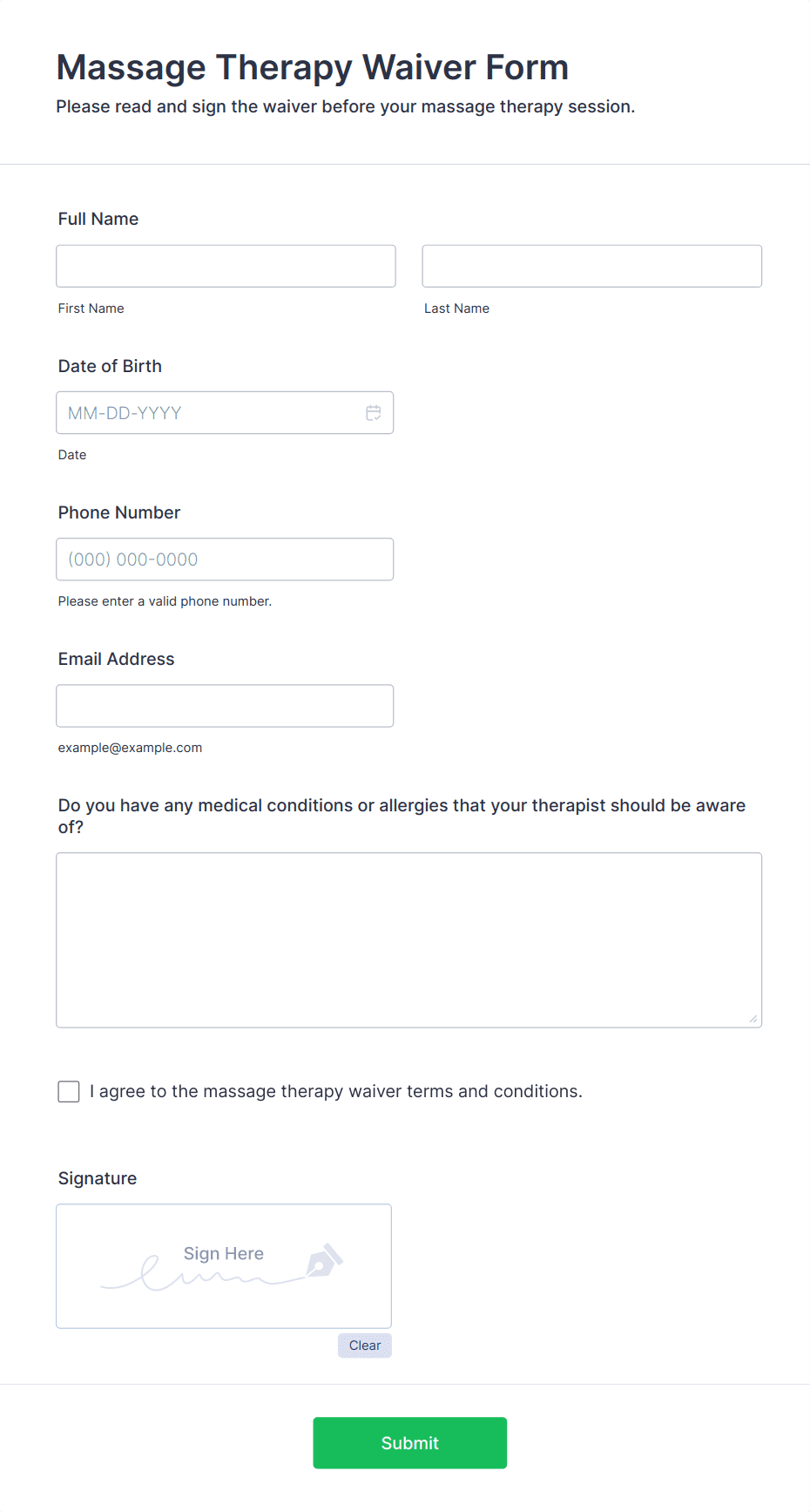
Task: Click the Phone Number input field
Action: click(225, 559)
